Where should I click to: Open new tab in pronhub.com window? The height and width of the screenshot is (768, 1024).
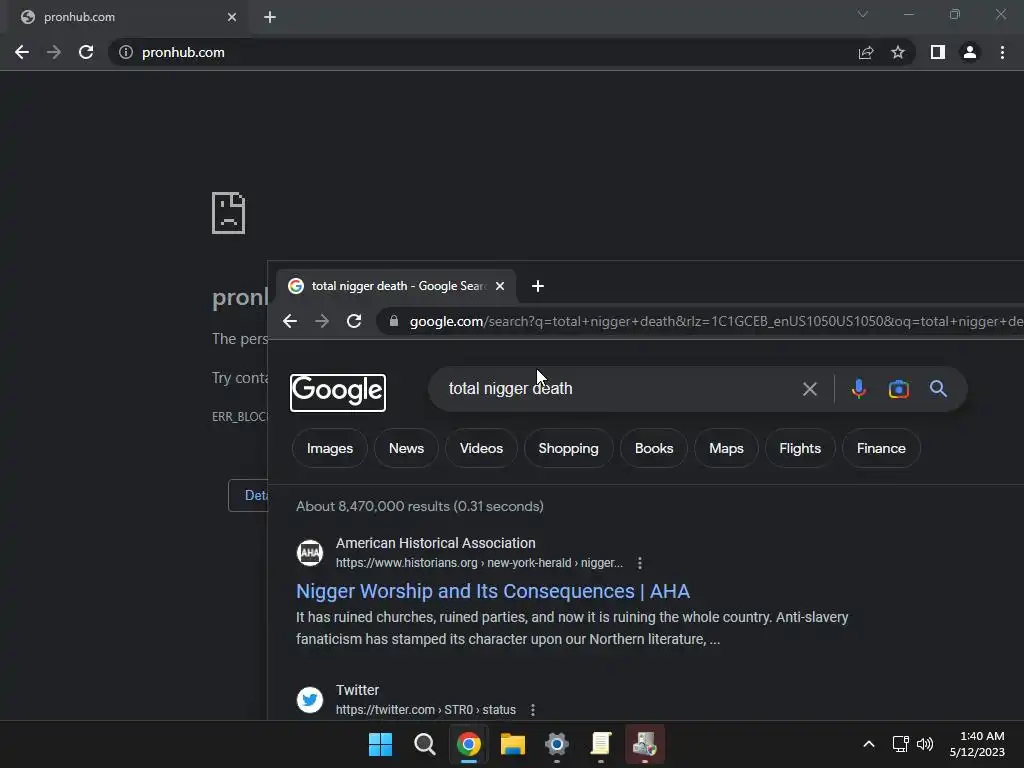270,17
